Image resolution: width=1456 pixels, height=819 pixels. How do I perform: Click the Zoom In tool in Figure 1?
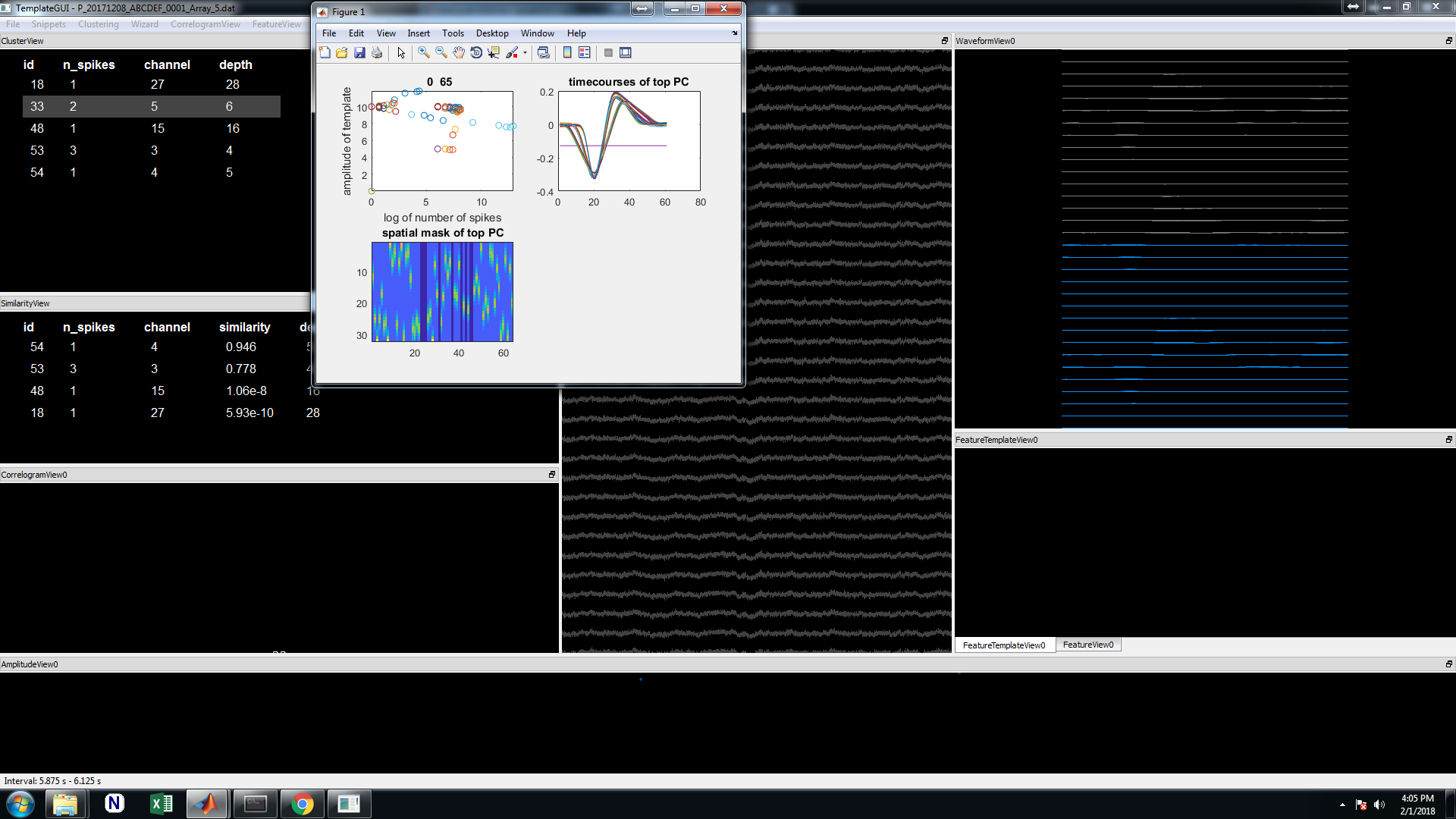coord(423,52)
